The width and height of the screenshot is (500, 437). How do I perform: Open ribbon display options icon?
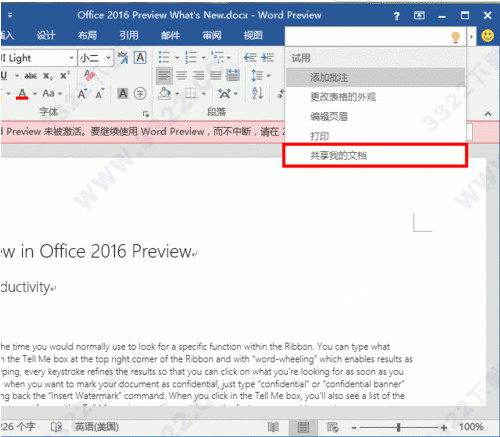pyautogui.click(x=419, y=15)
